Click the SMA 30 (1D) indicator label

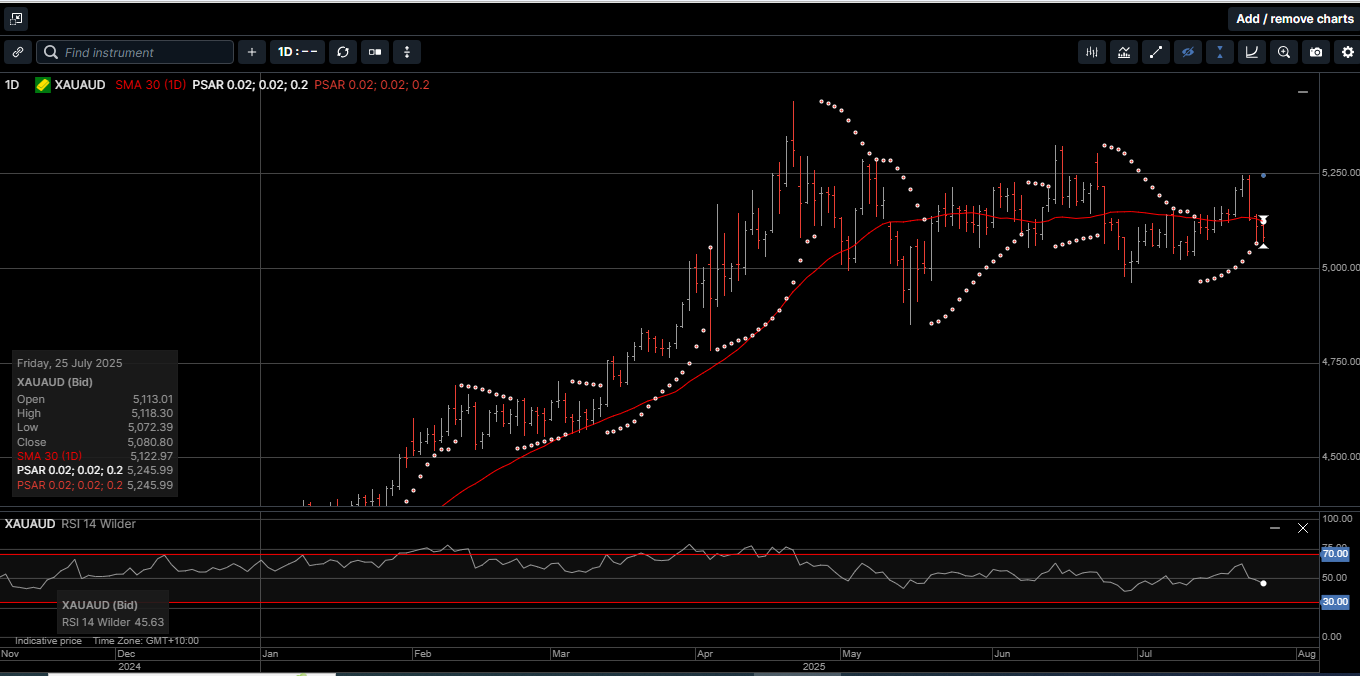click(150, 85)
